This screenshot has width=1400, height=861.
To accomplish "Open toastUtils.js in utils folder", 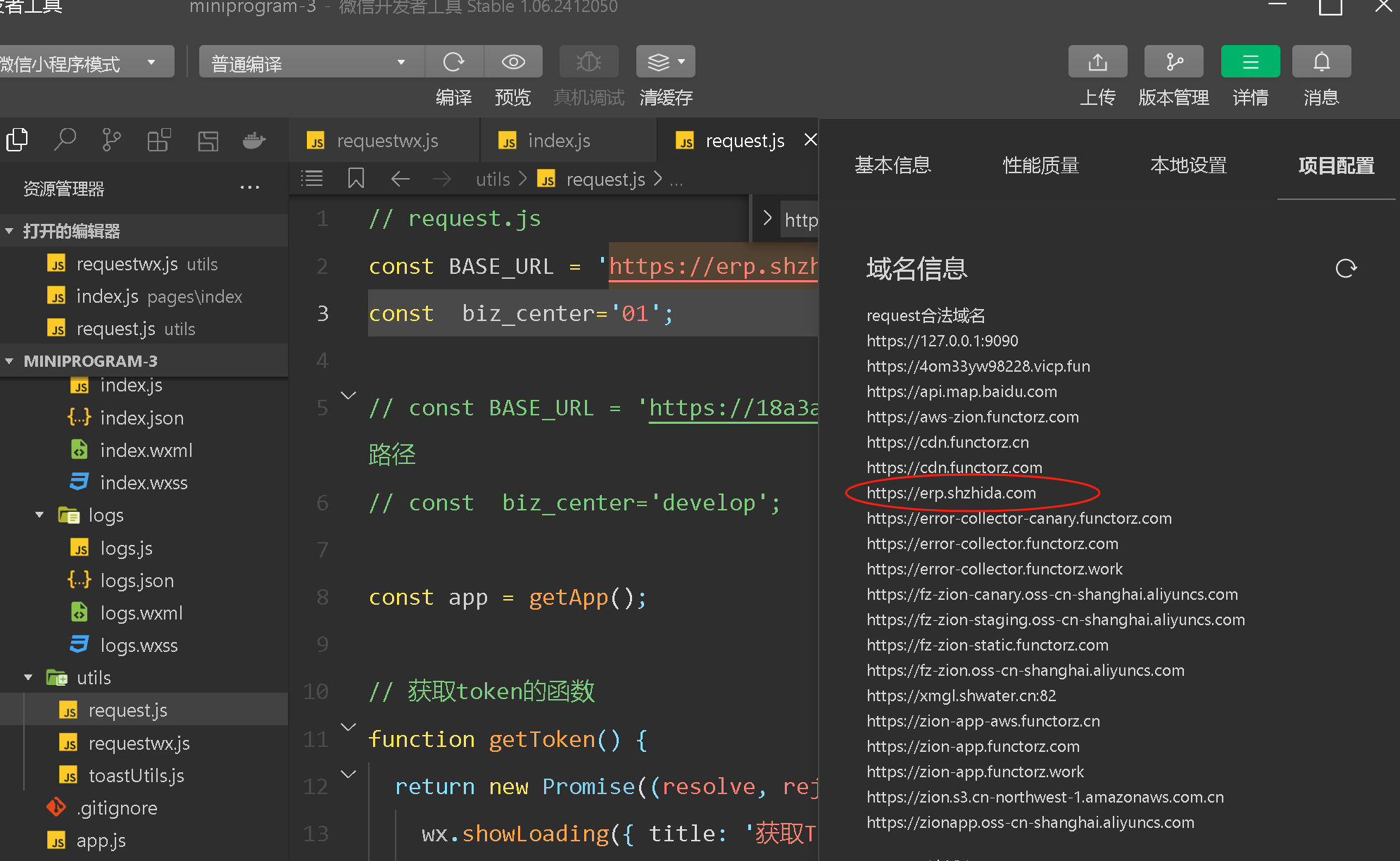I will tap(144, 776).
